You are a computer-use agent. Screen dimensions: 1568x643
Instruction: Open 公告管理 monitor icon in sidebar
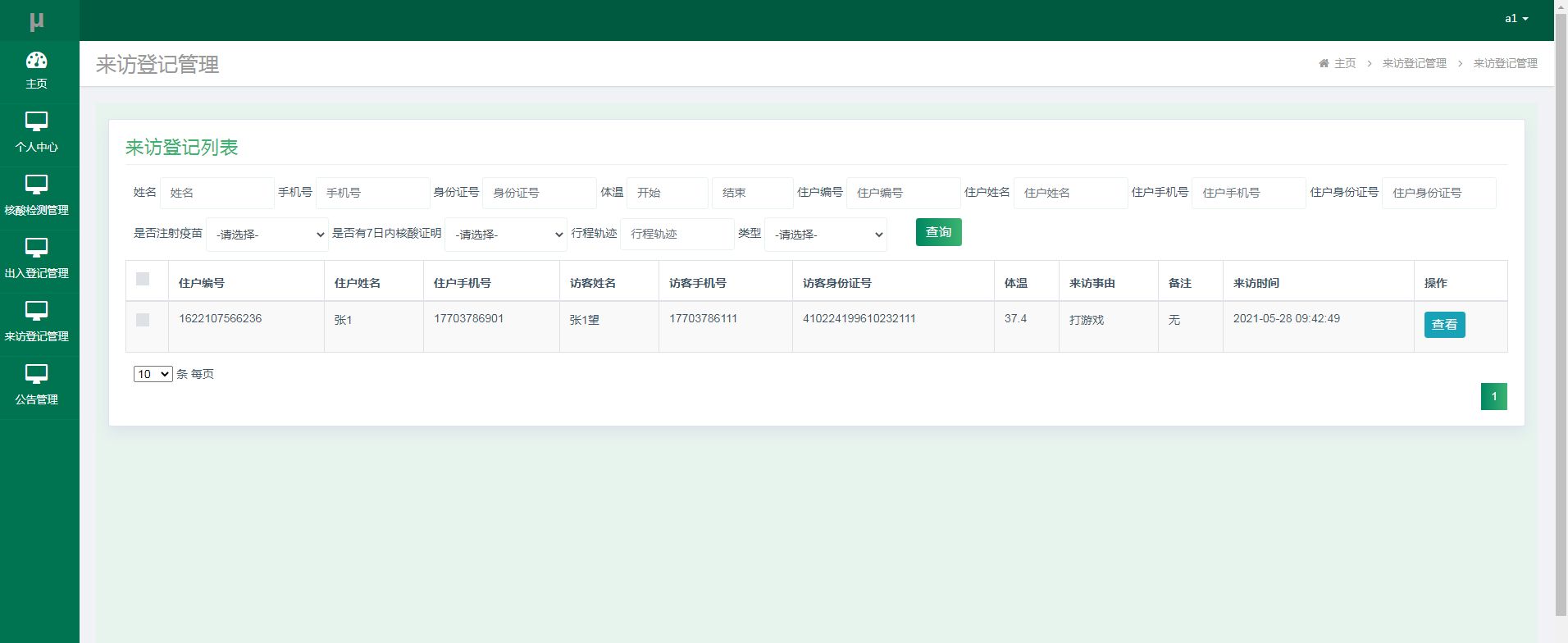(36, 374)
